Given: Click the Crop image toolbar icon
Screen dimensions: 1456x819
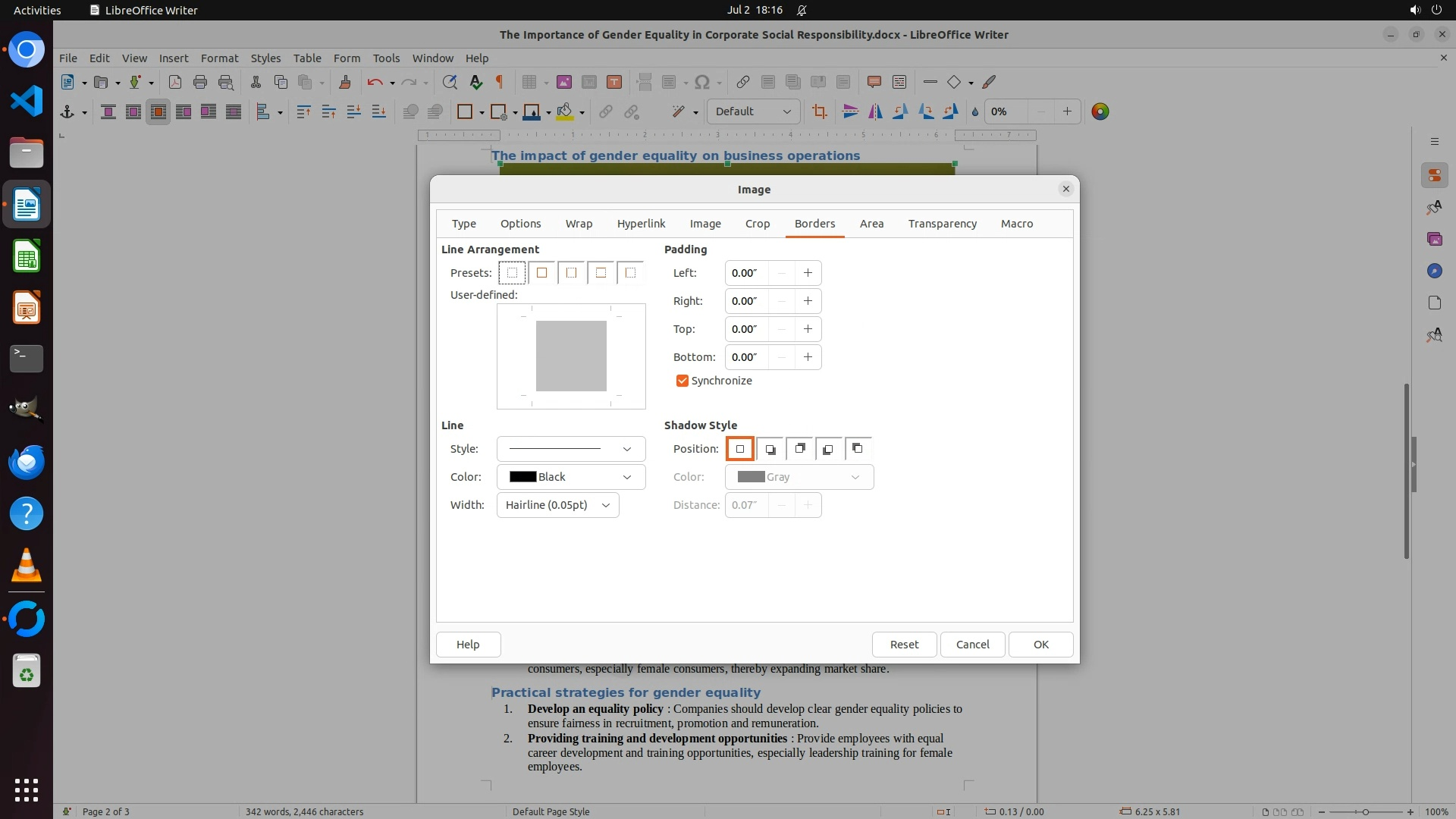Looking at the screenshot, I should coord(819,111).
